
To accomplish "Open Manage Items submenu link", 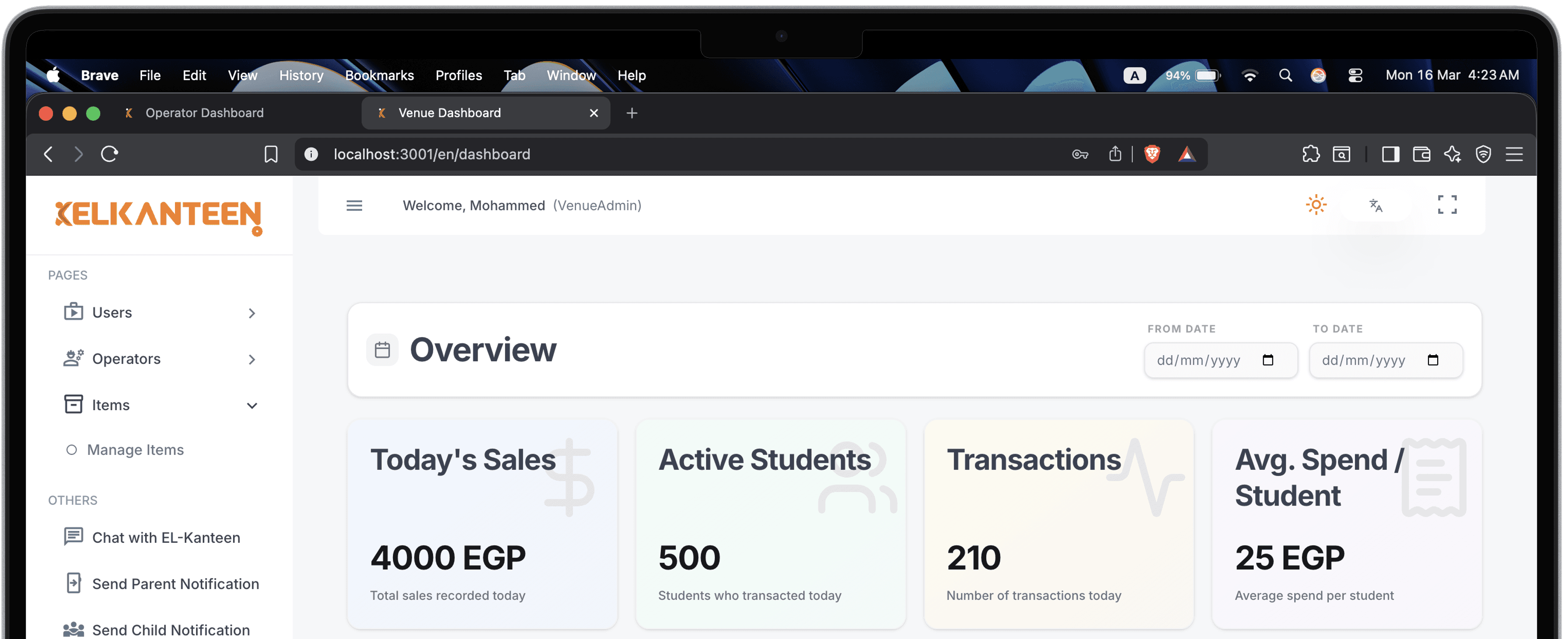I will coord(135,450).
